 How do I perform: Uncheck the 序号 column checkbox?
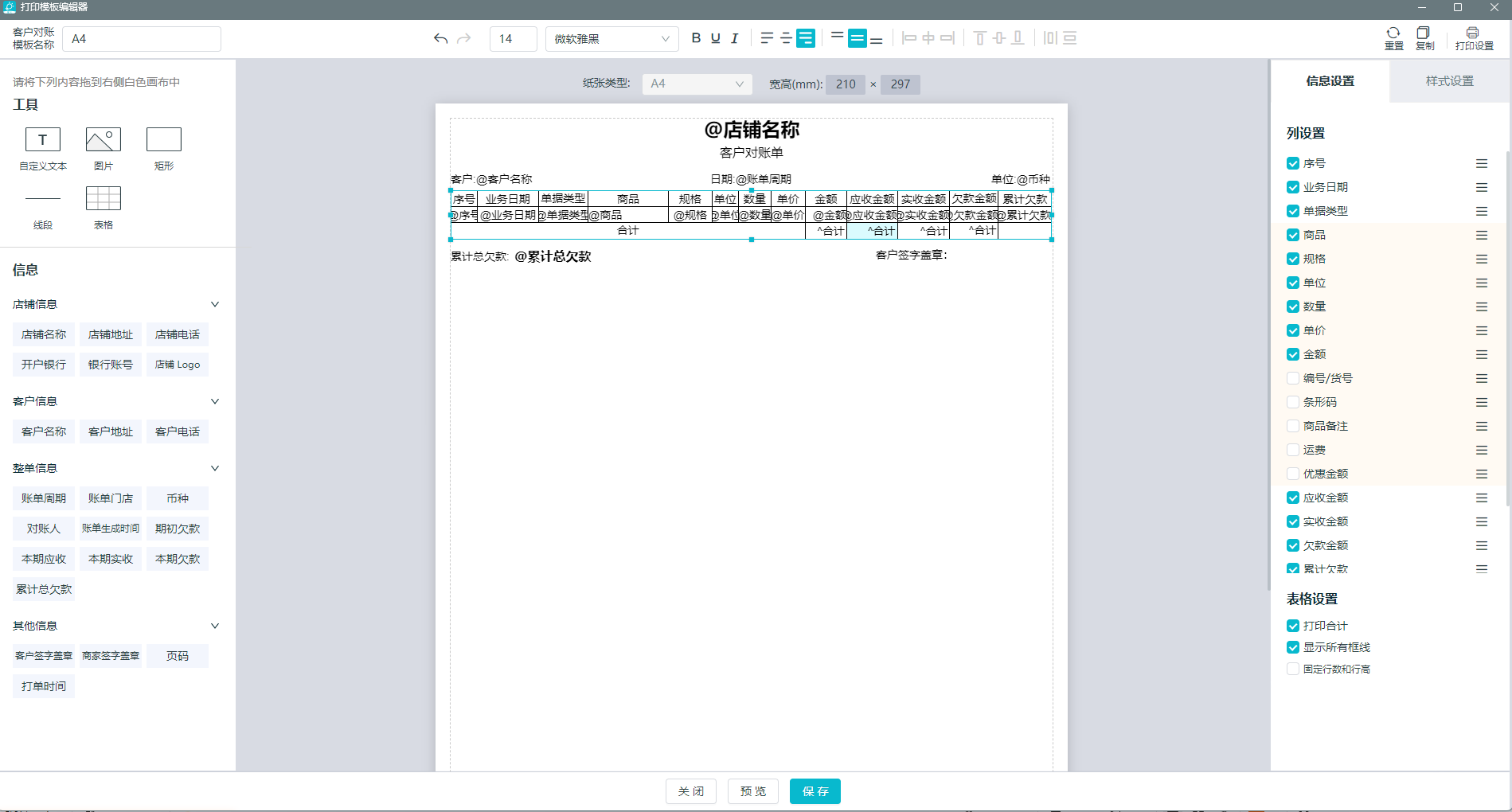[1293, 163]
